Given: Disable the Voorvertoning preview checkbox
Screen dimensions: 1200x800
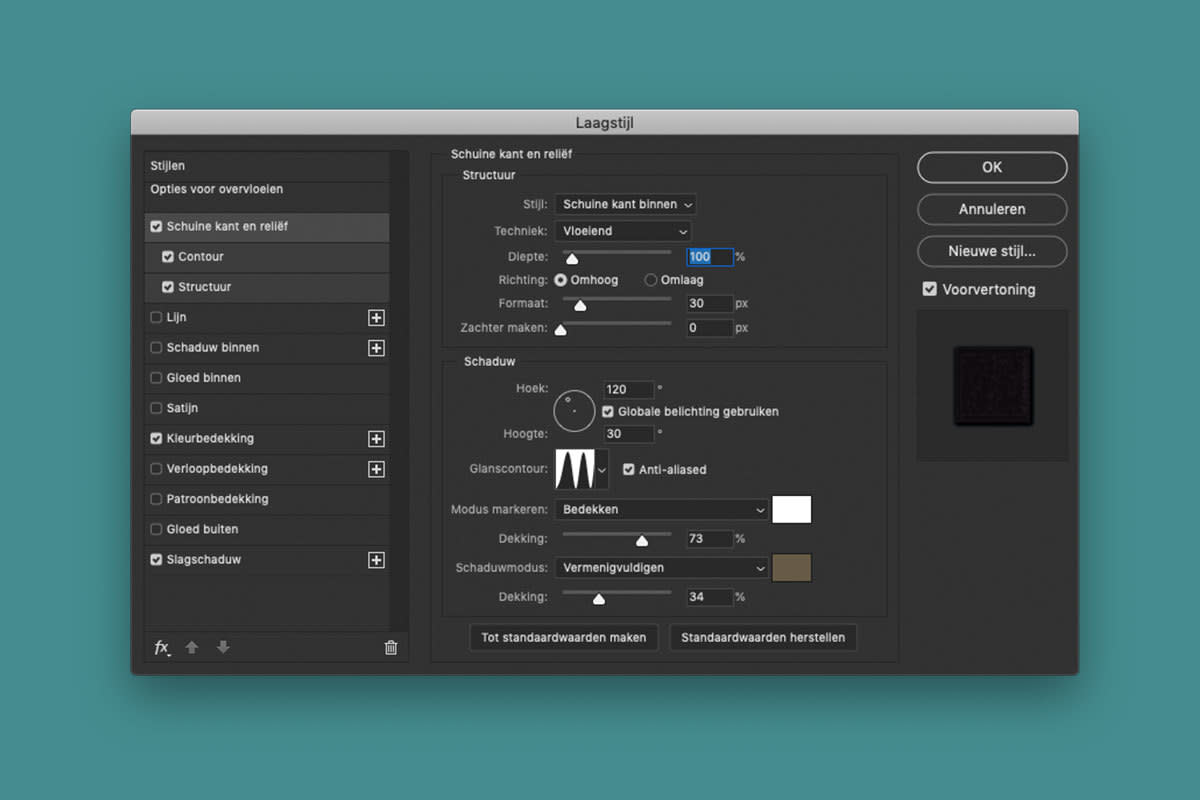Looking at the screenshot, I should (x=930, y=290).
